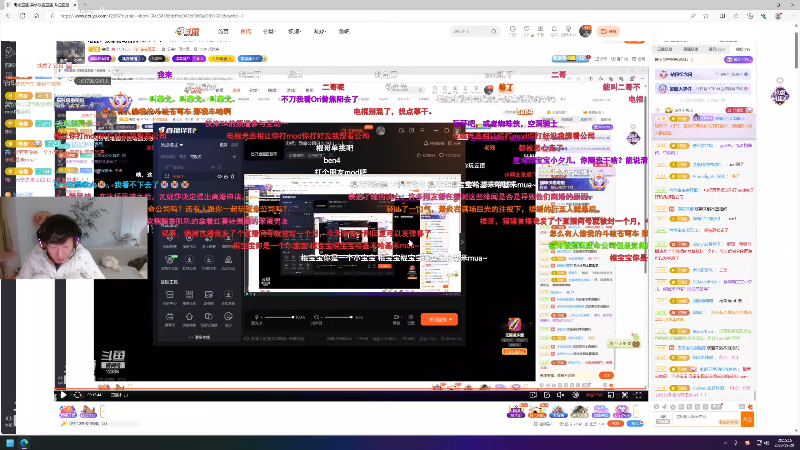Click the user avatar in the Douyu header
The height and width of the screenshot is (450, 800).
click(x=585, y=31)
